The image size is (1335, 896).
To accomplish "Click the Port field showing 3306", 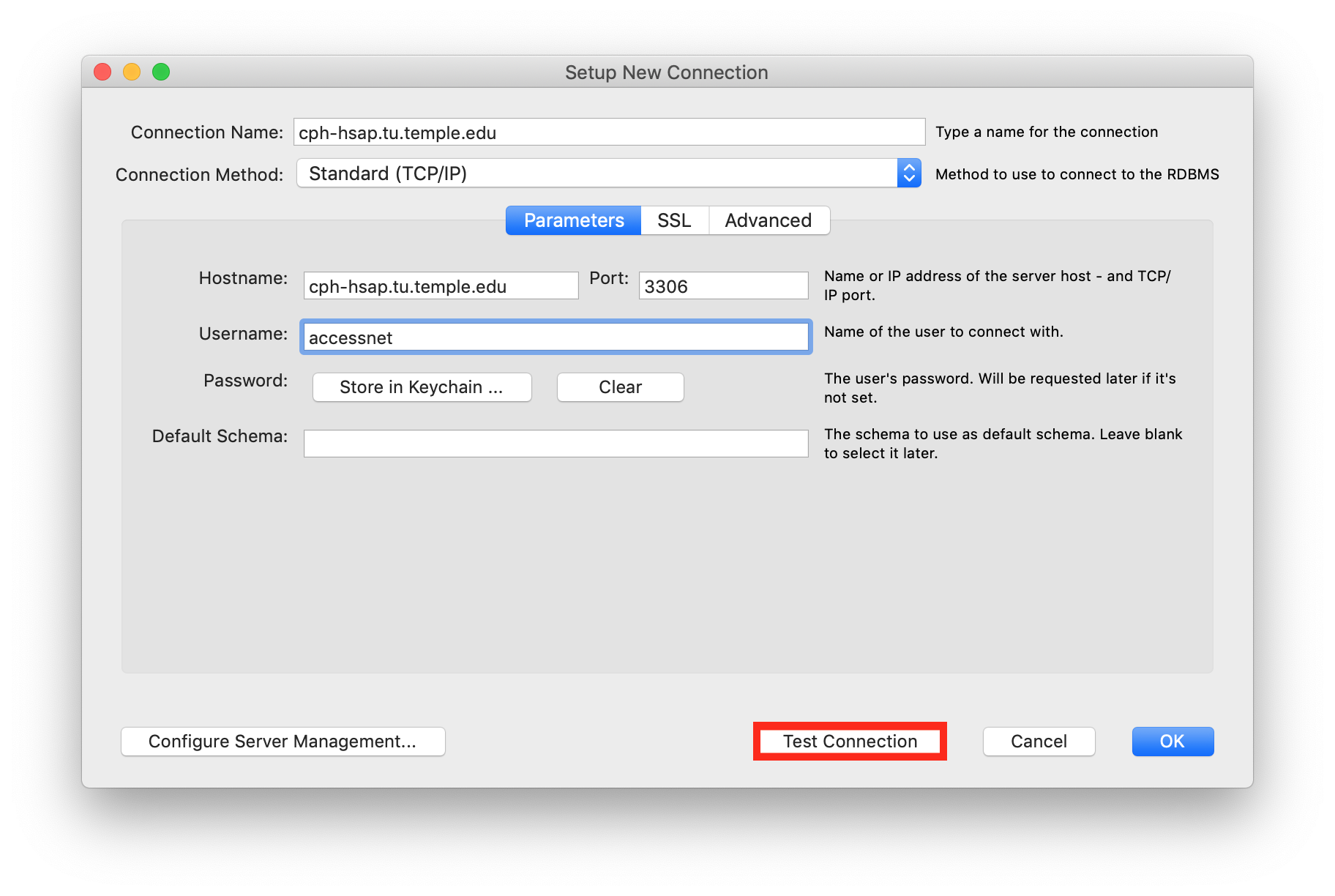I will click(723, 286).
